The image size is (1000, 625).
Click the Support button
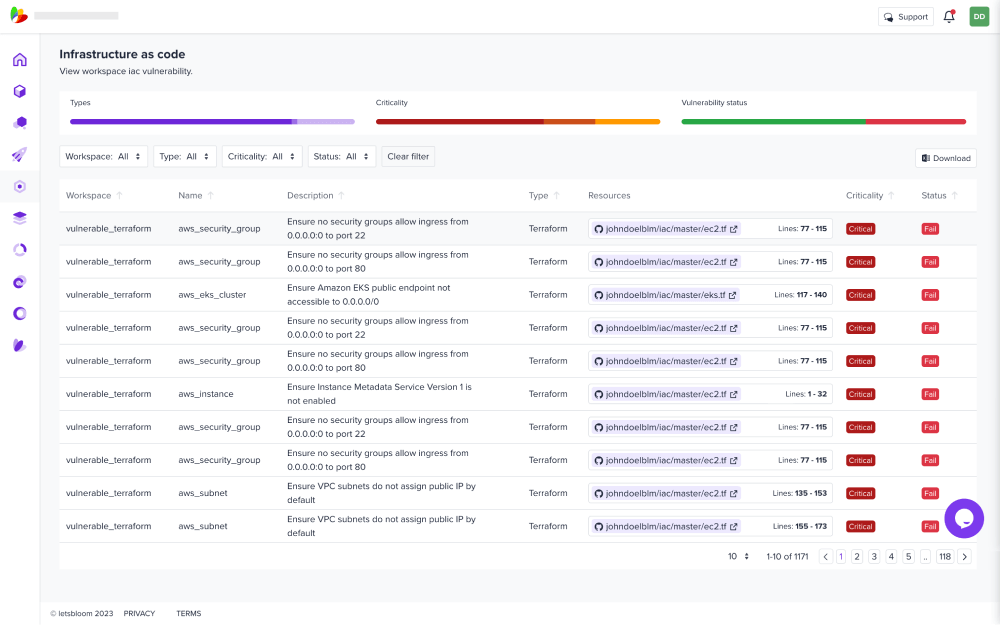pos(906,17)
